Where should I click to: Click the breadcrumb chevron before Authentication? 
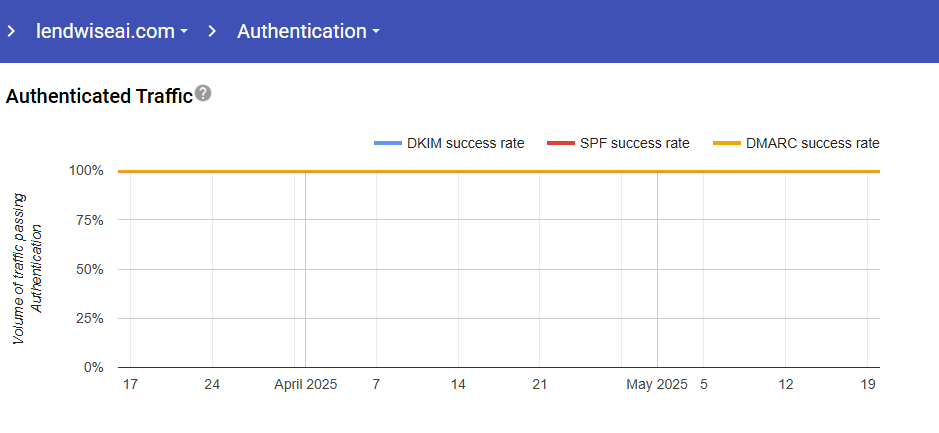(212, 31)
